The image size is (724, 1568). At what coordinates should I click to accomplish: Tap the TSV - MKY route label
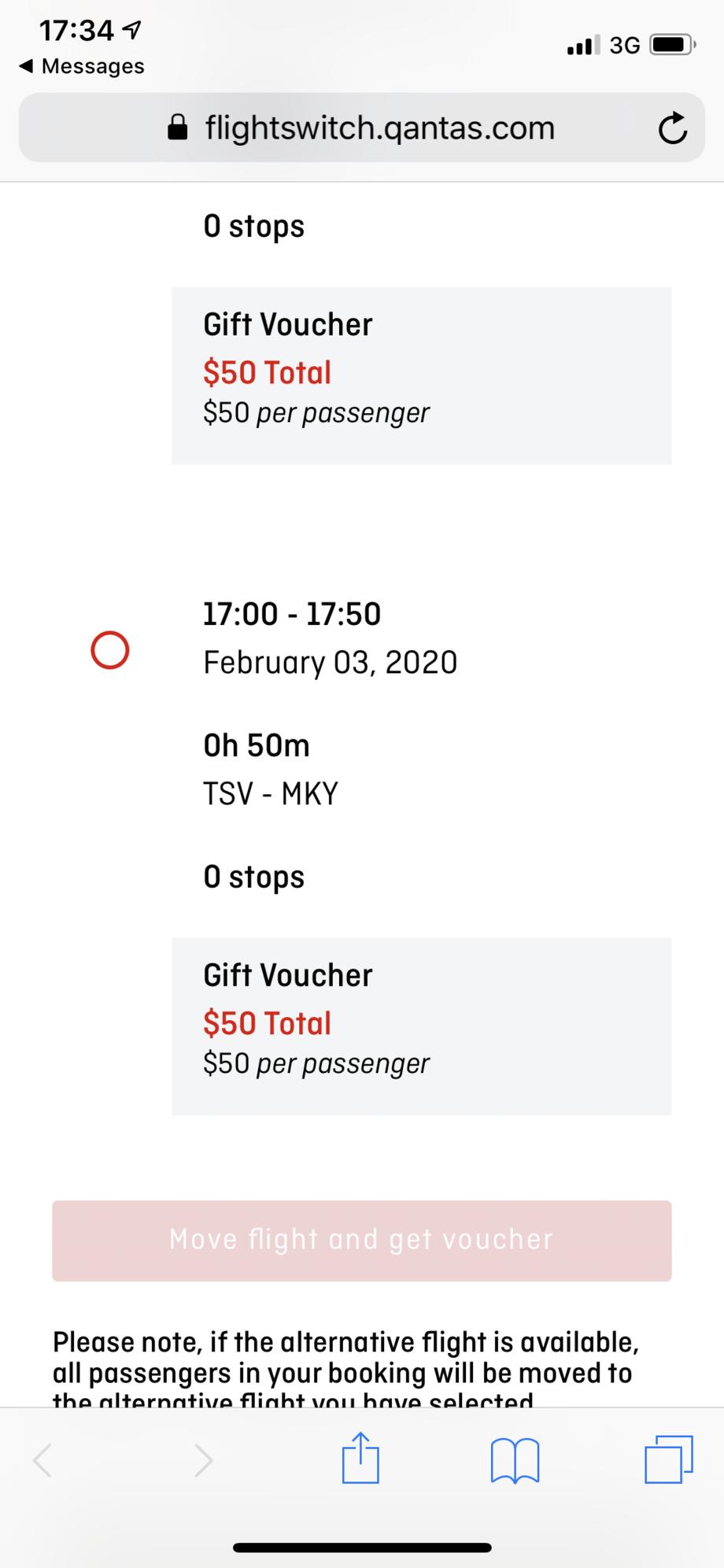click(x=271, y=793)
